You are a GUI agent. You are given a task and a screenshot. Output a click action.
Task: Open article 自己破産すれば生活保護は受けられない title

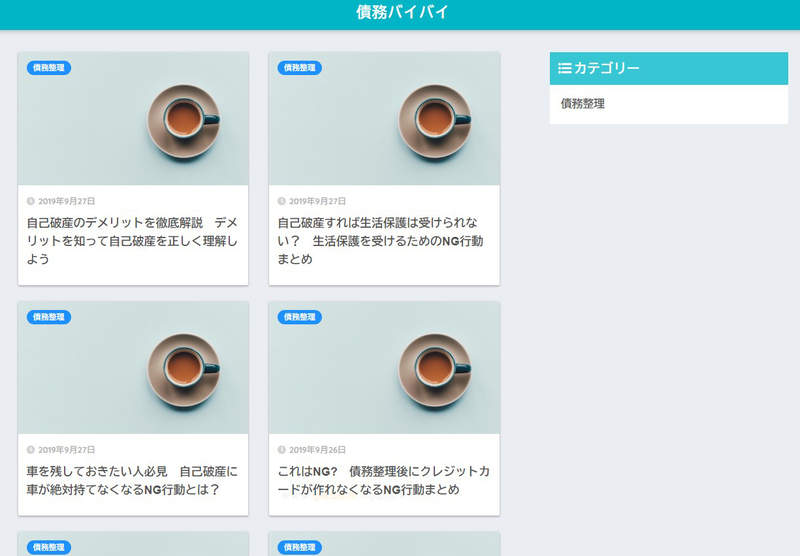[383, 240]
